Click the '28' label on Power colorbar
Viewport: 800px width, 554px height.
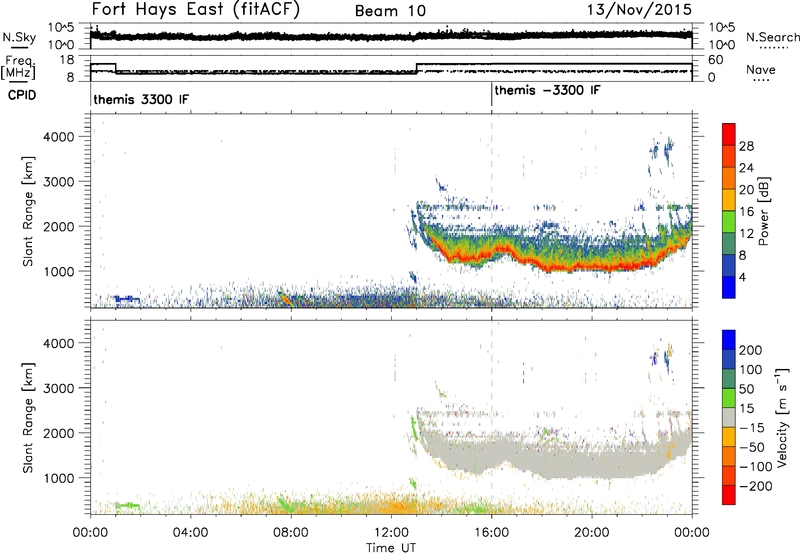point(746,146)
